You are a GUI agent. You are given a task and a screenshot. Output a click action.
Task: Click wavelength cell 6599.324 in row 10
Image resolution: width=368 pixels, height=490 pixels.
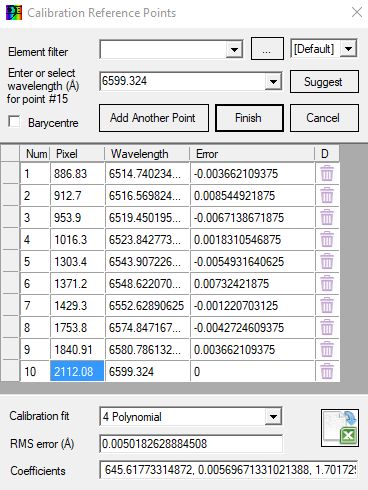[147, 371]
